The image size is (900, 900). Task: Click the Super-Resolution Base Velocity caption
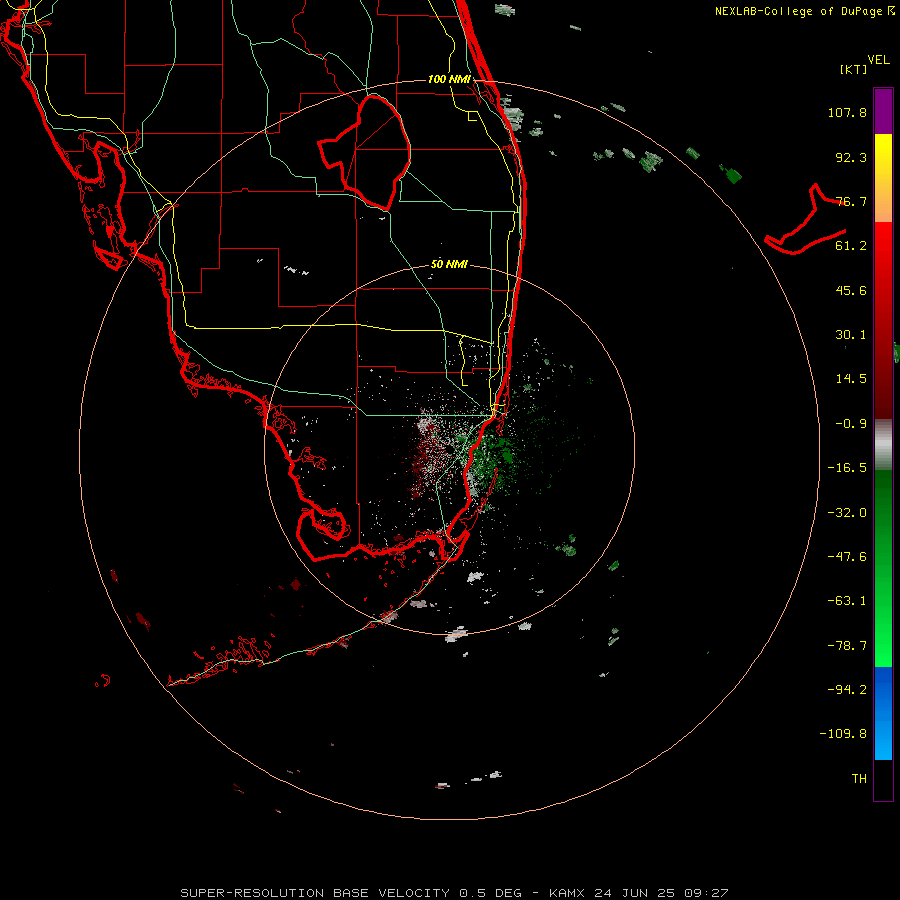click(x=455, y=893)
